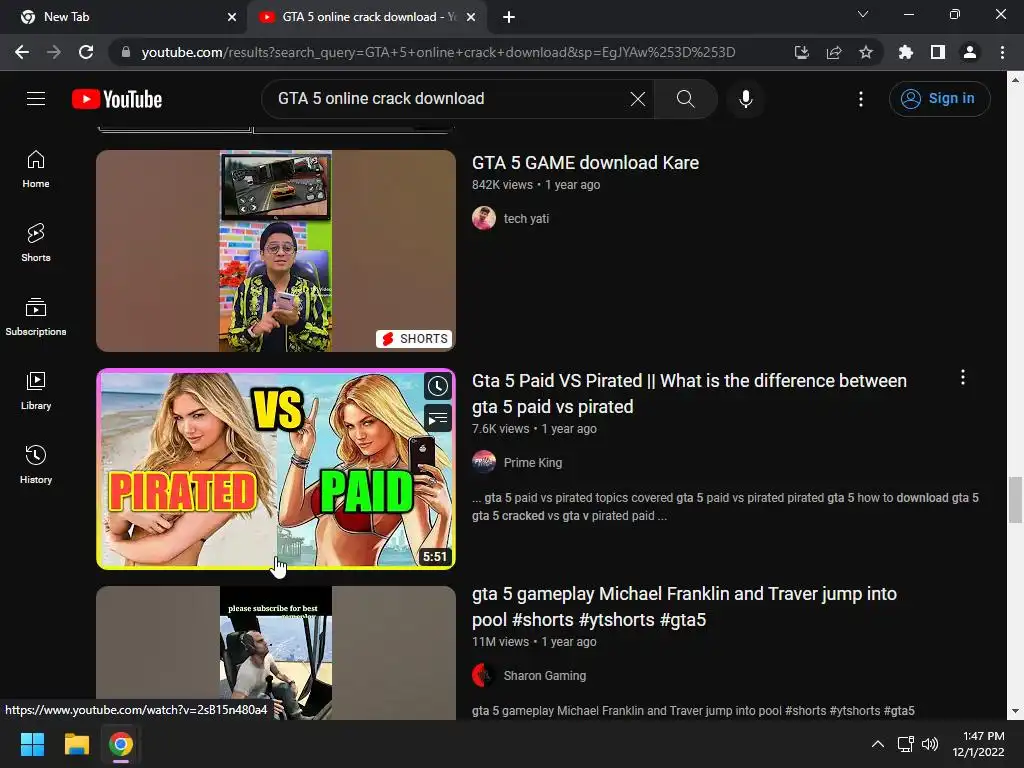View site info via the padlock icon

(x=126, y=52)
